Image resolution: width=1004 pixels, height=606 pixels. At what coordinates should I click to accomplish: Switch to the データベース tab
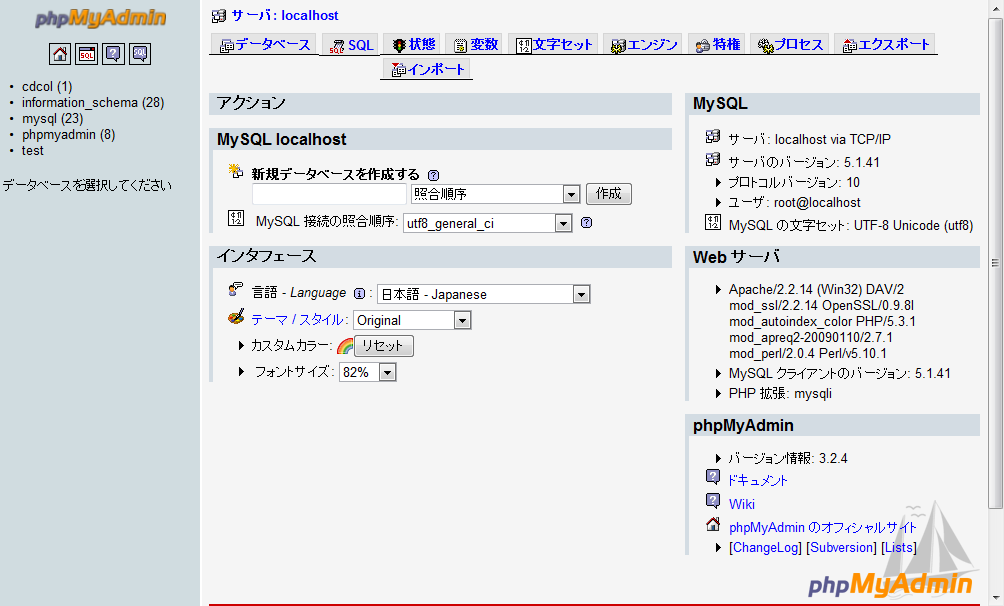pos(265,45)
